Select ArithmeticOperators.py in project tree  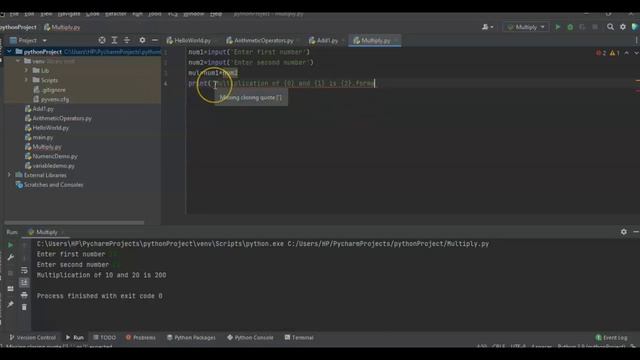[x=62, y=118]
